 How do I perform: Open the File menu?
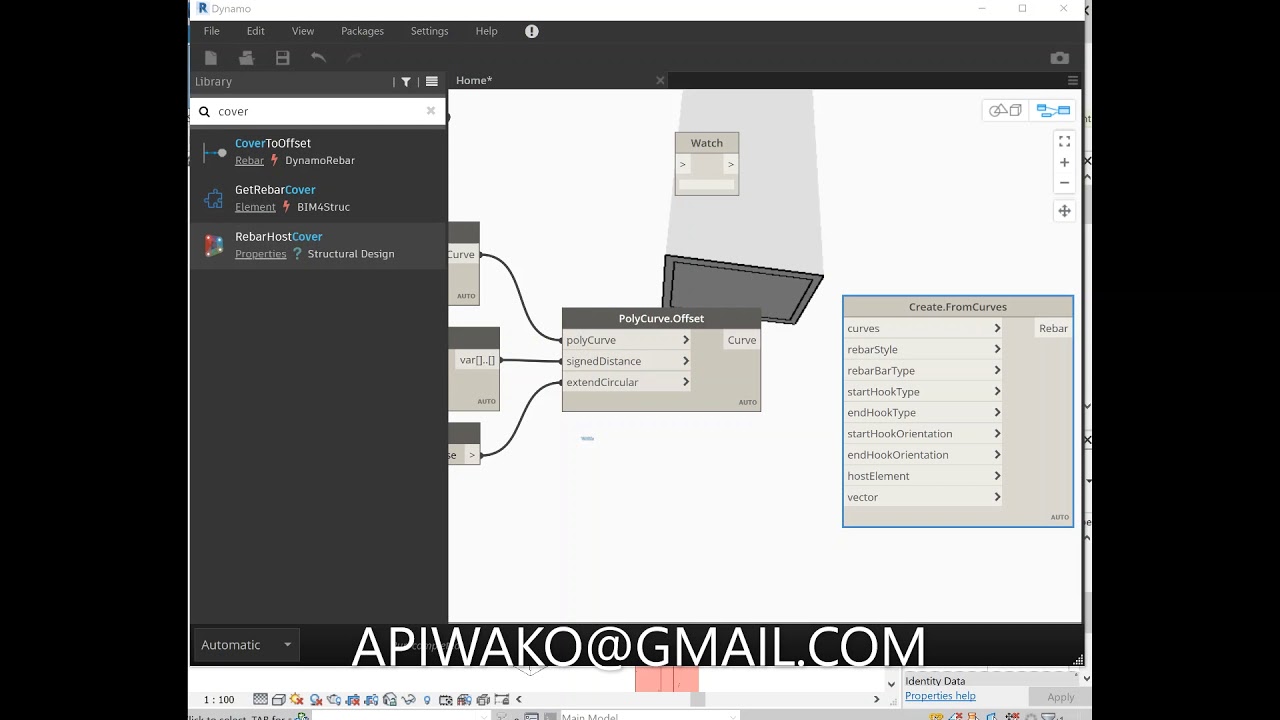point(212,31)
